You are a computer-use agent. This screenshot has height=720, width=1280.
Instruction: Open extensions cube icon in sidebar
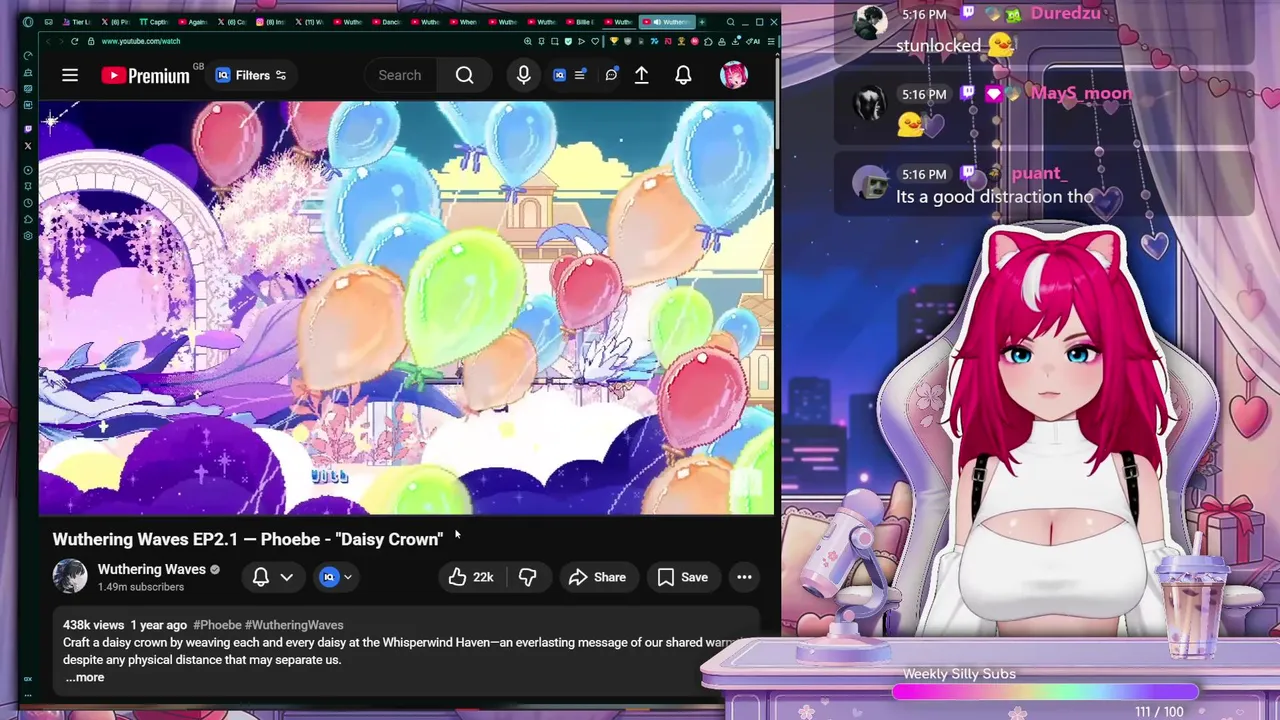(28, 219)
